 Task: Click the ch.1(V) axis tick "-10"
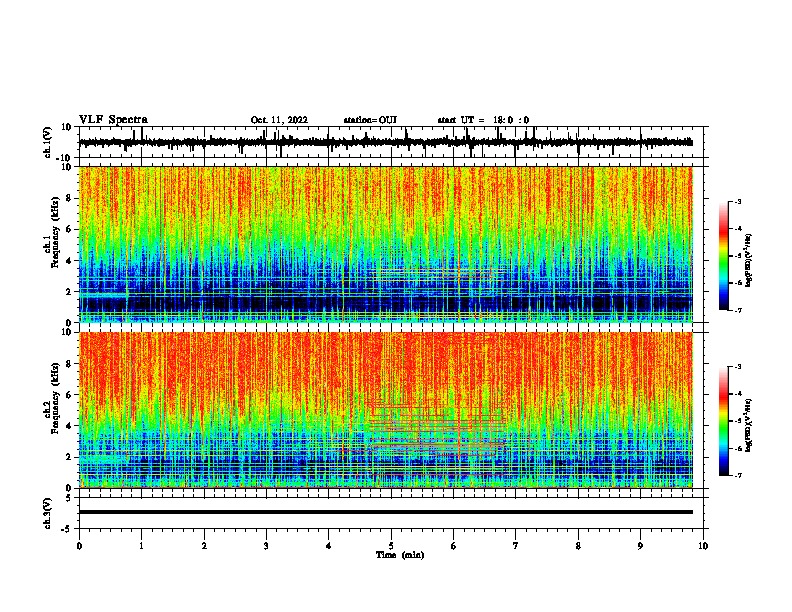(65, 158)
